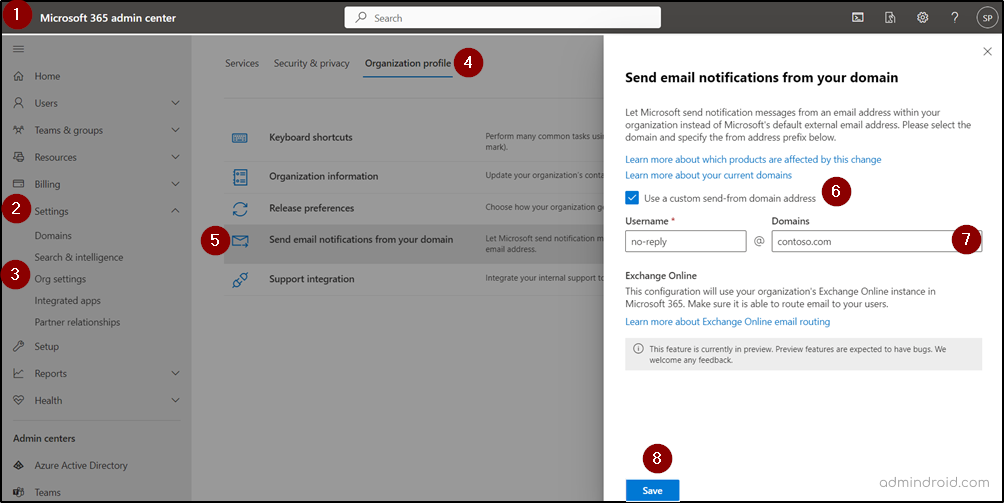Select the Organization profile tab
Screen dimensions: 1004x503
408,63
